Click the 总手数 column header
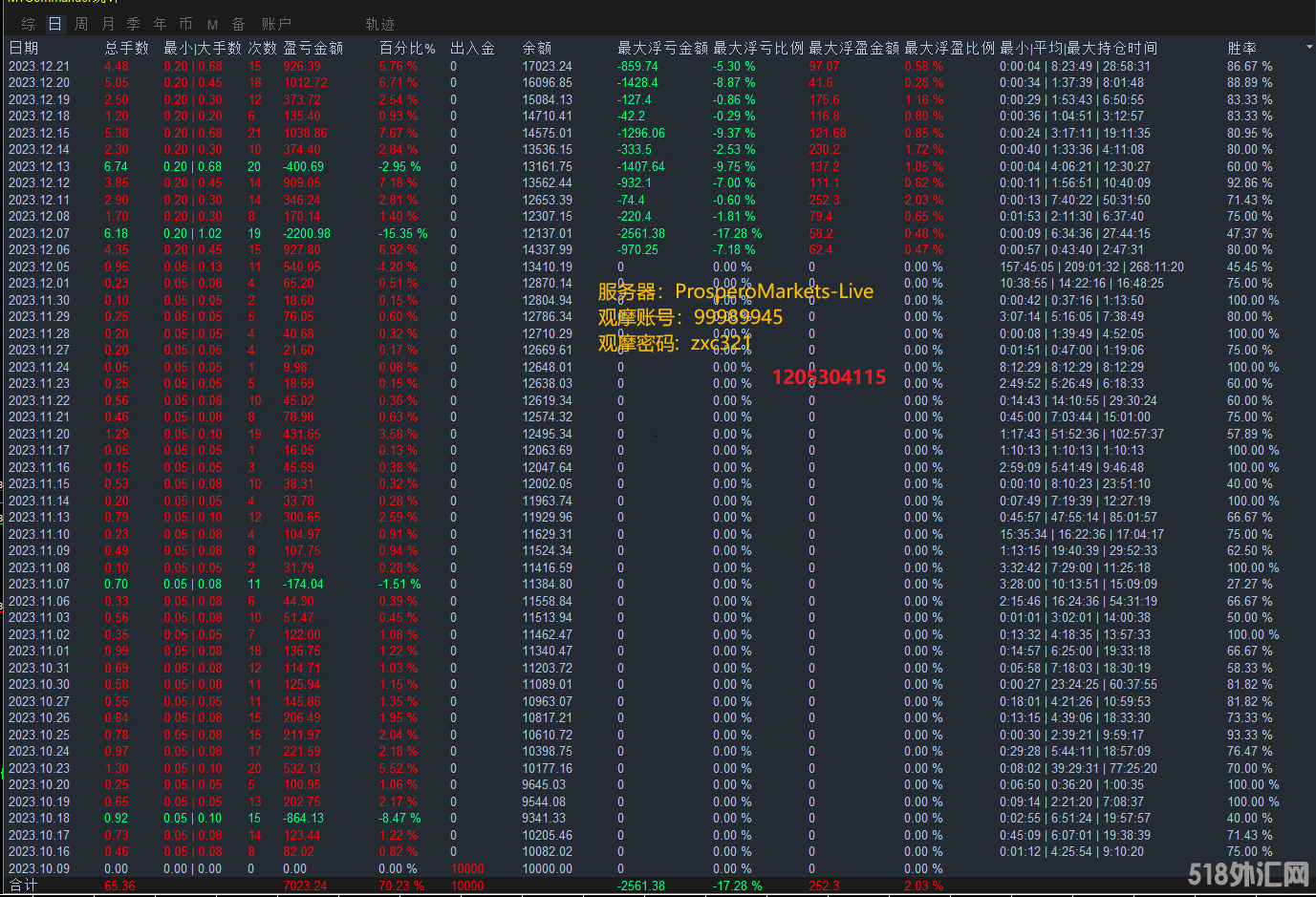Image resolution: width=1316 pixels, height=897 pixels. (127, 48)
